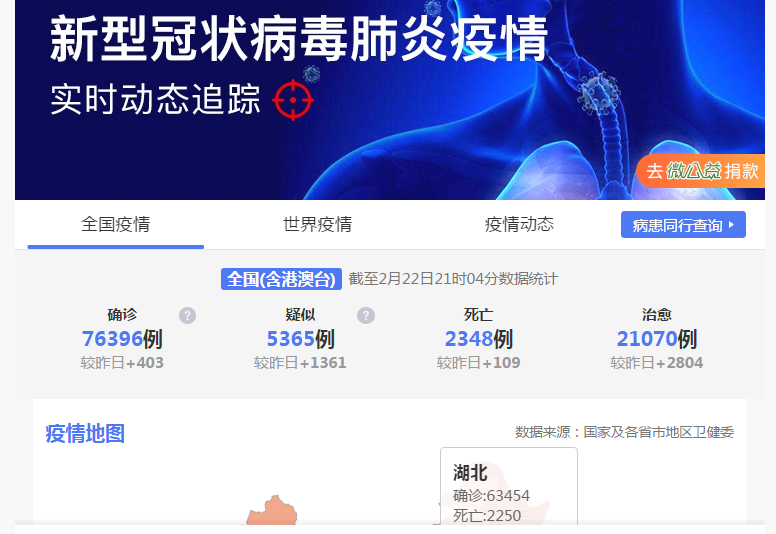Select the 疫情动态 tab
The width and height of the screenshot is (776, 534).
519,224
